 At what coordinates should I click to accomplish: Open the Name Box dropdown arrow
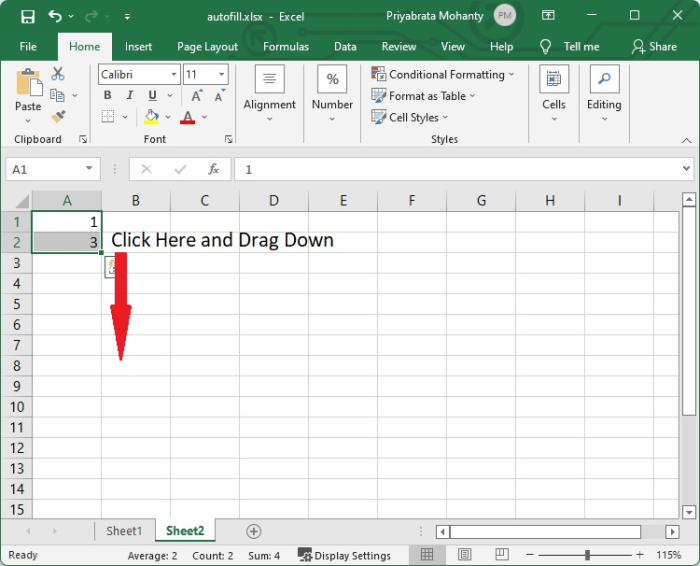[89, 169]
